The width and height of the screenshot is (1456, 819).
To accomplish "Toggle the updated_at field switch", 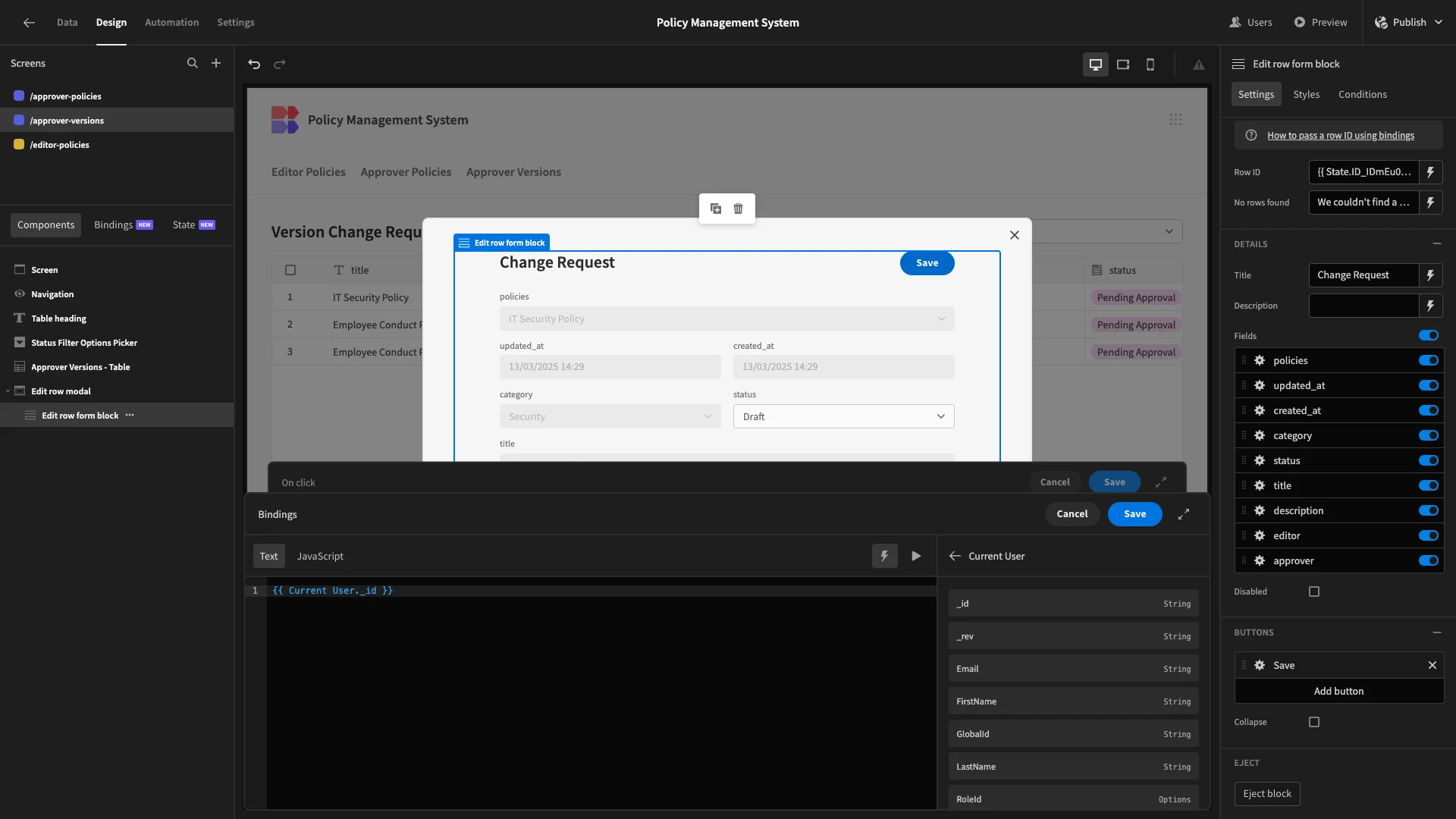I will (x=1429, y=386).
